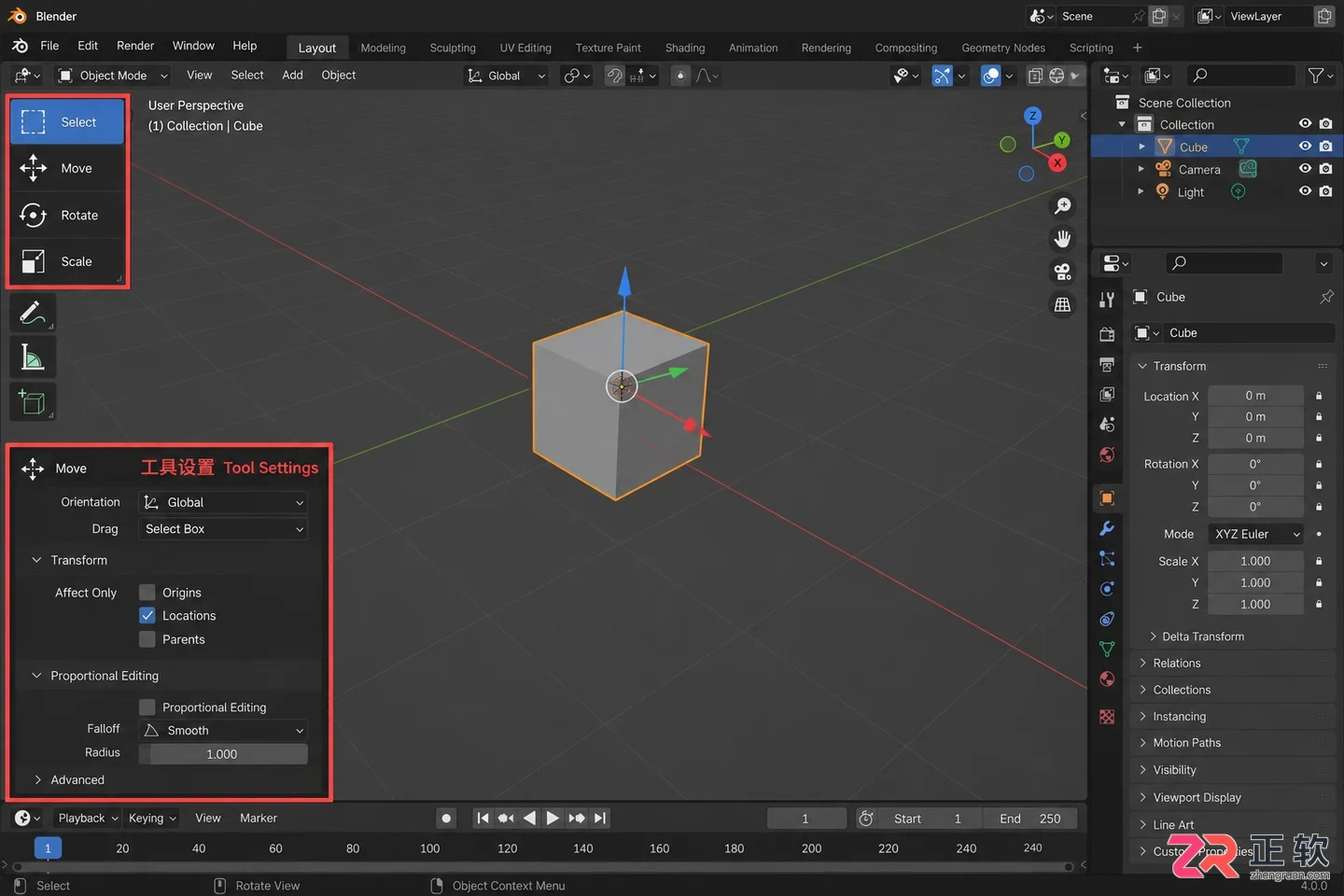
Task: Switch to the Modeling workspace tab
Action: point(384,48)
